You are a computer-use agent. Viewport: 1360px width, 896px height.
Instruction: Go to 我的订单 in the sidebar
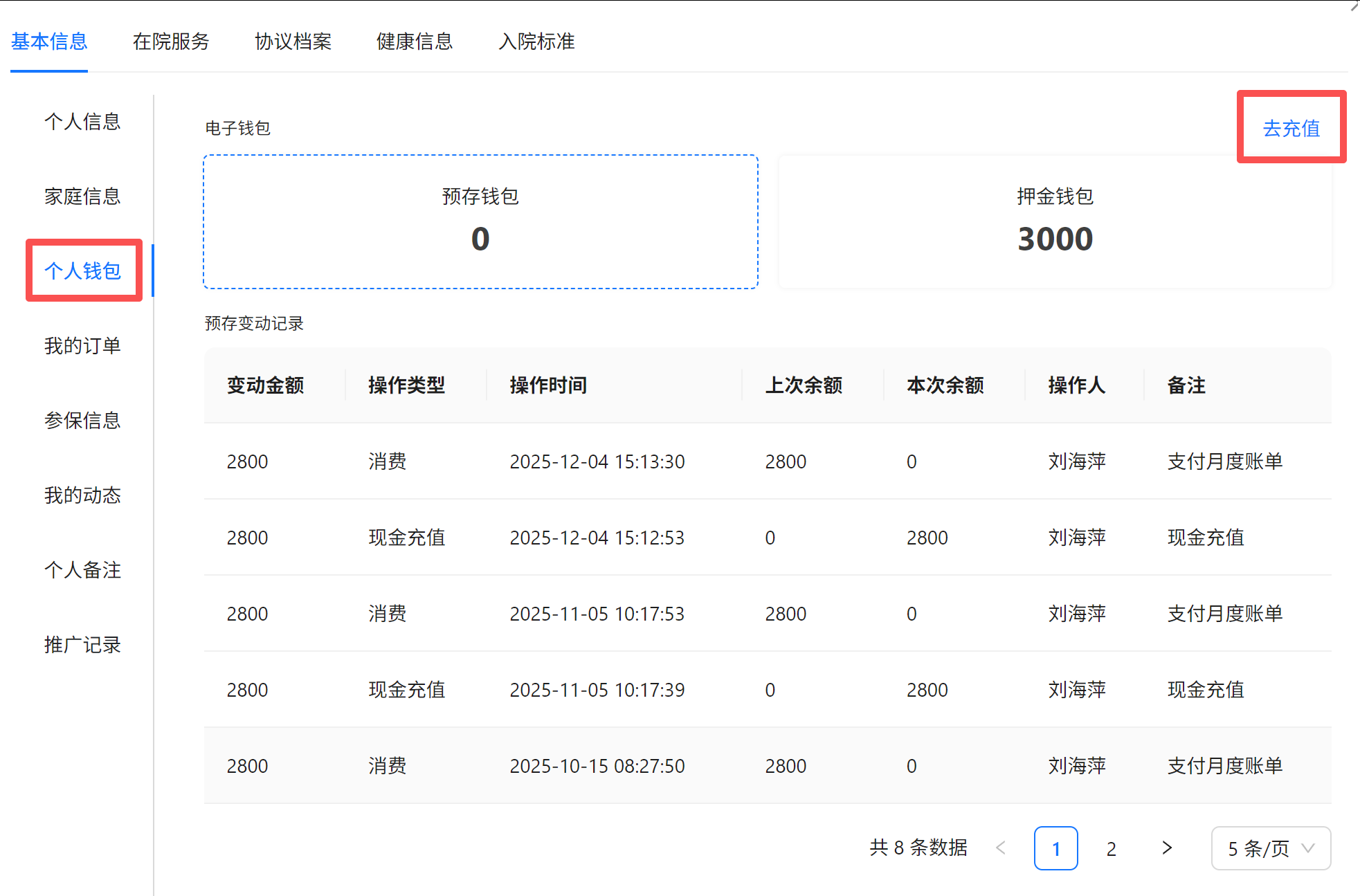coord(82,346)
